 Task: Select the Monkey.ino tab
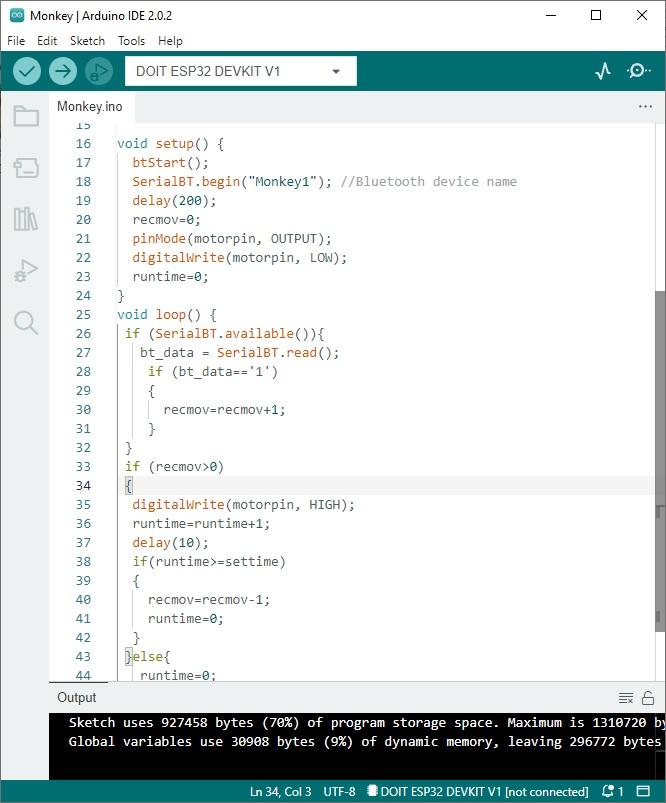pos(90,107)
